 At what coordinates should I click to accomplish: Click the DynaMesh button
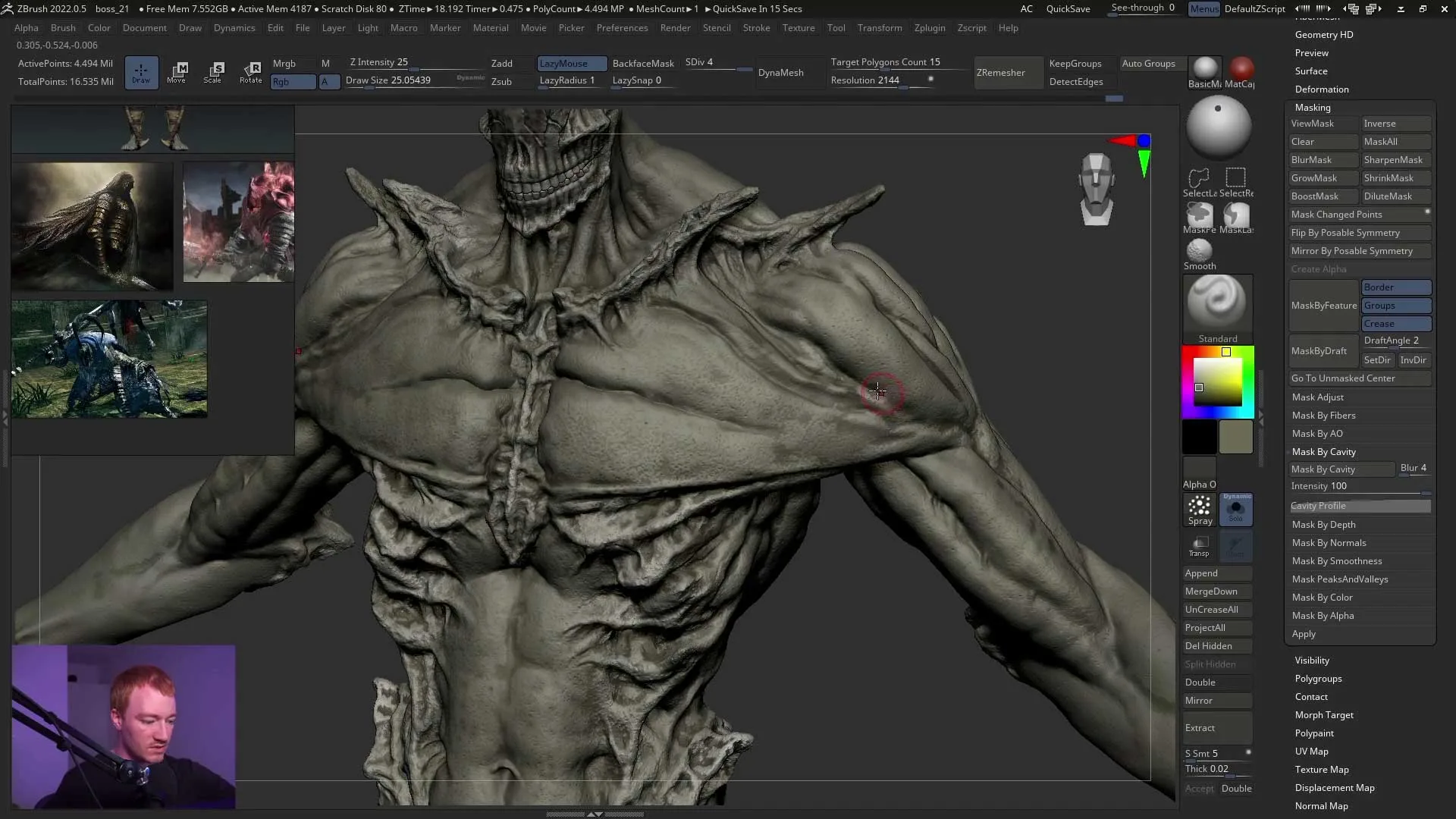[x=783, y=72]
